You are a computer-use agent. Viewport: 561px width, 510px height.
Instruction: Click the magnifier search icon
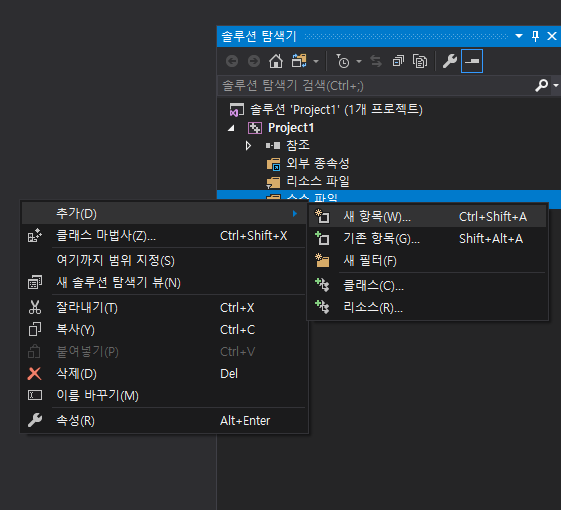pyautogui.click(x=541, y=86)
